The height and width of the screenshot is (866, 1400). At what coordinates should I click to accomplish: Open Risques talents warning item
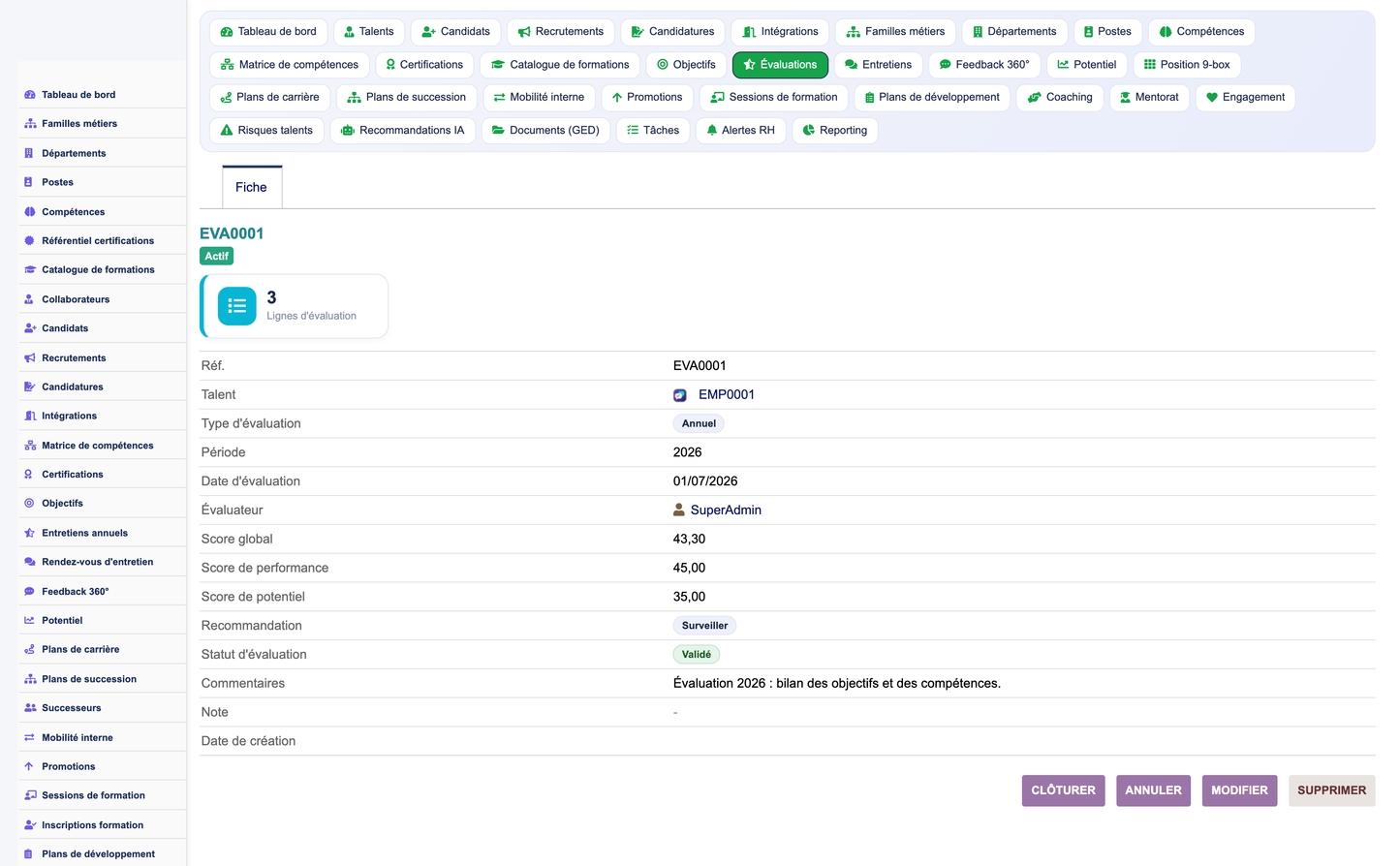[x=266, y=130]
